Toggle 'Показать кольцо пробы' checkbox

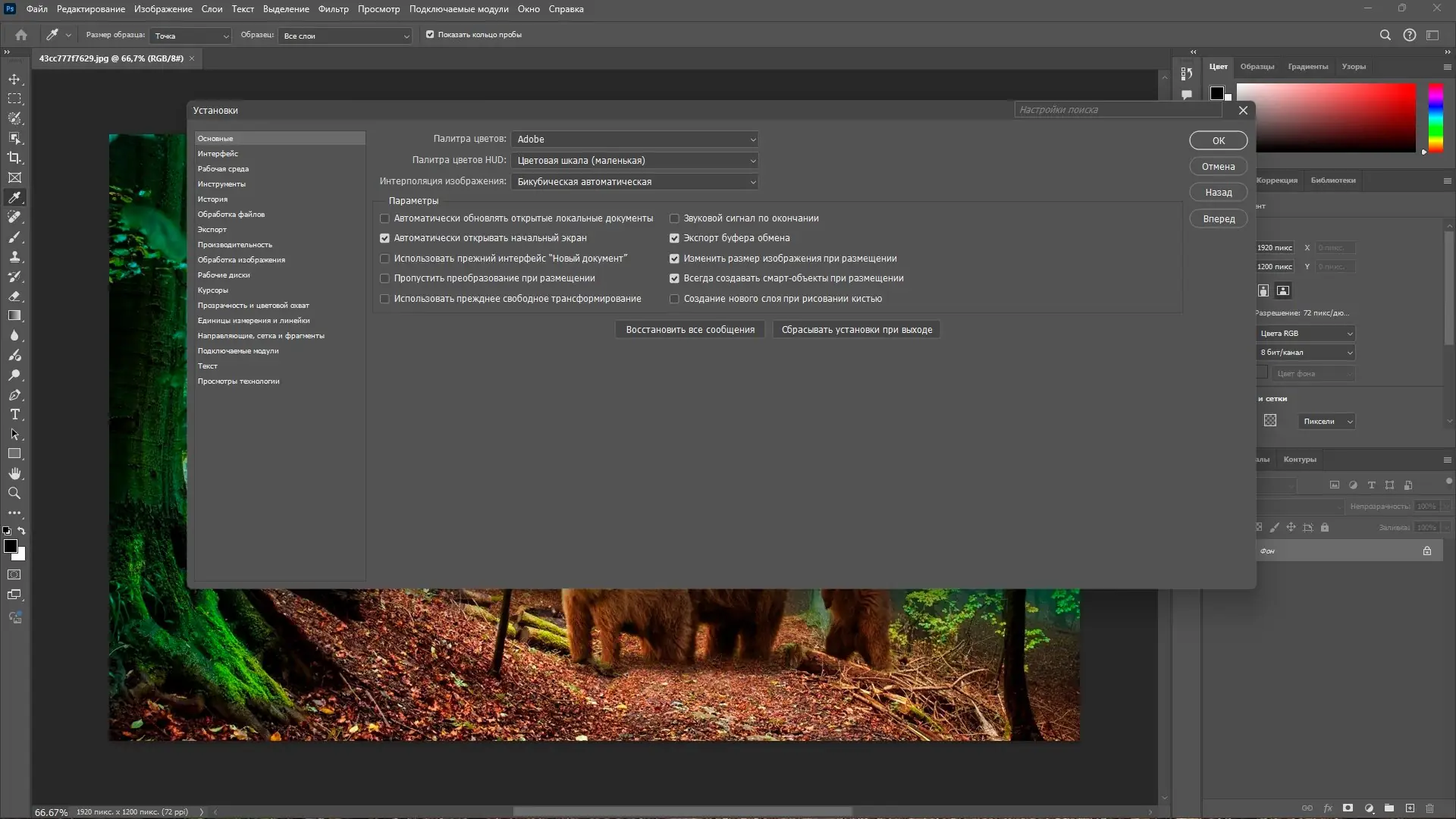point(430,35)
